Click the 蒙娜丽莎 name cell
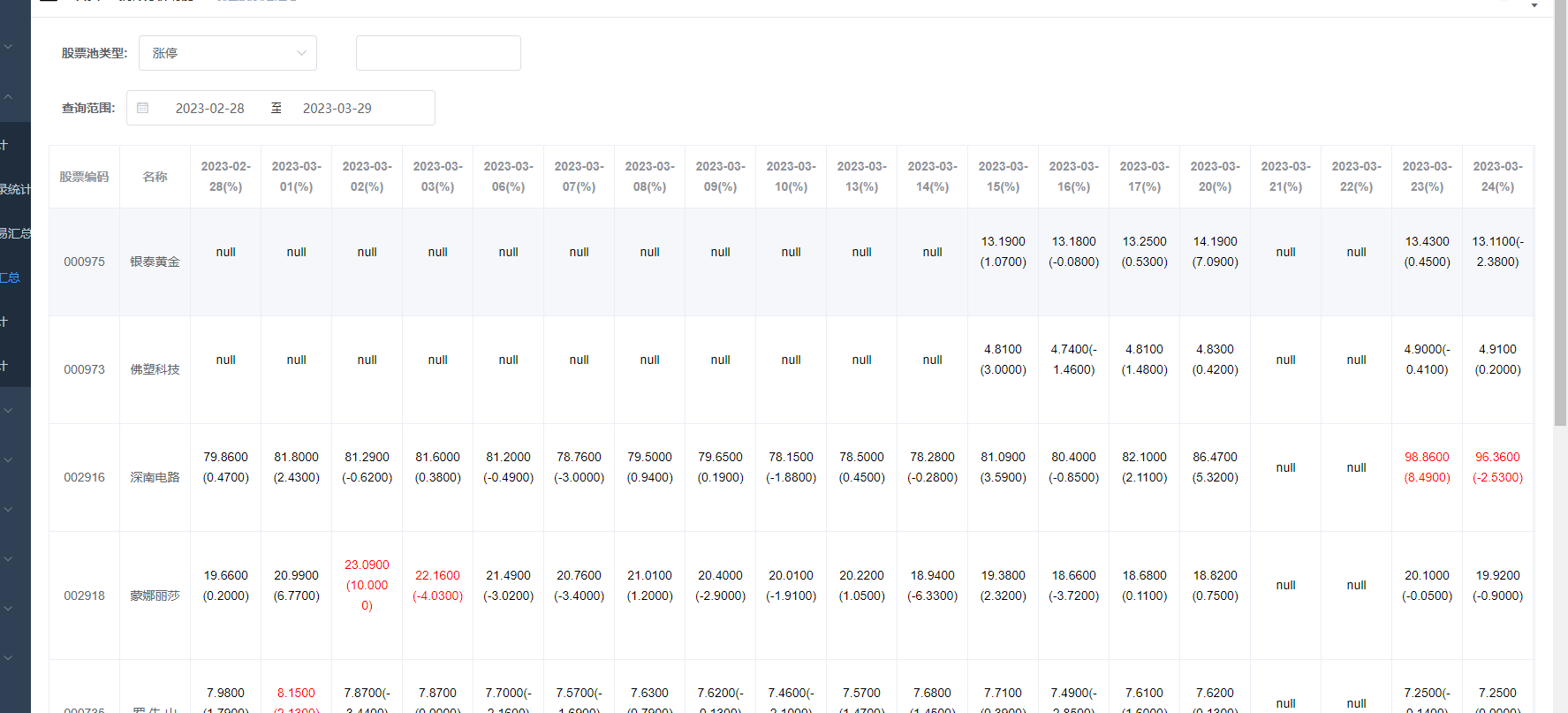1568x713 pixels. coord(155,595)
